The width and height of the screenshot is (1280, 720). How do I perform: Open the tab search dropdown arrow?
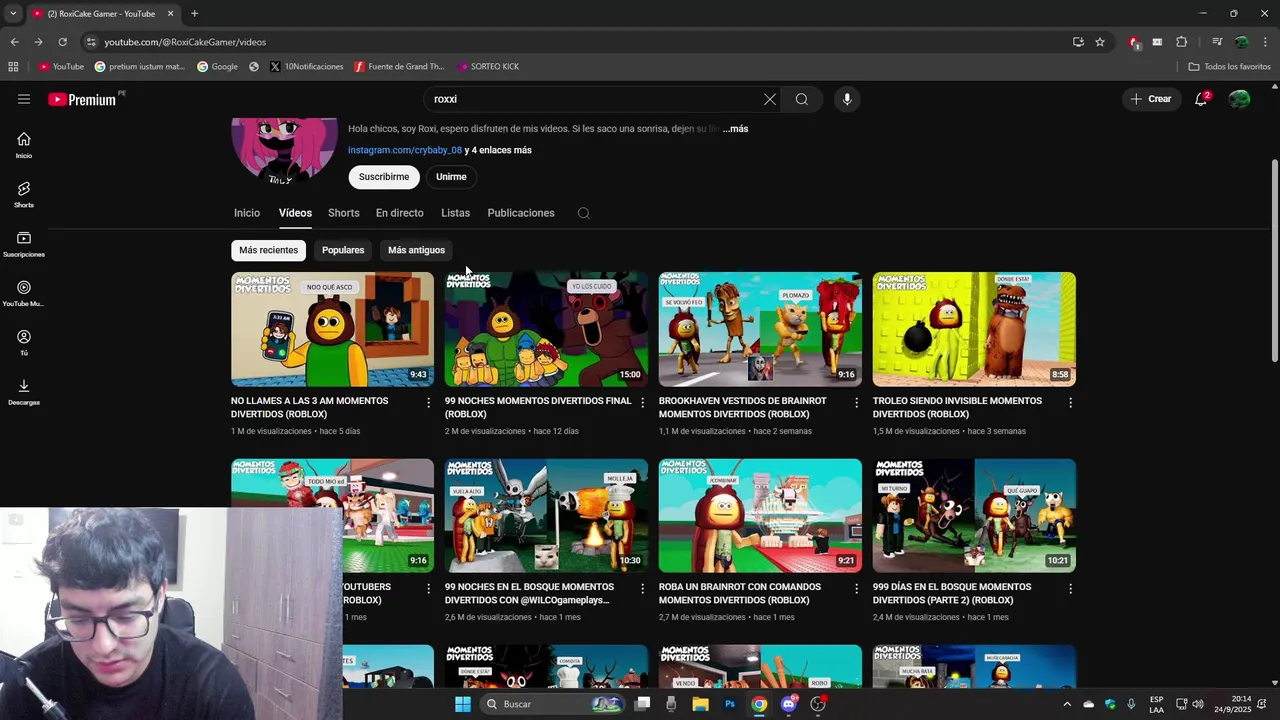(12, 14)
